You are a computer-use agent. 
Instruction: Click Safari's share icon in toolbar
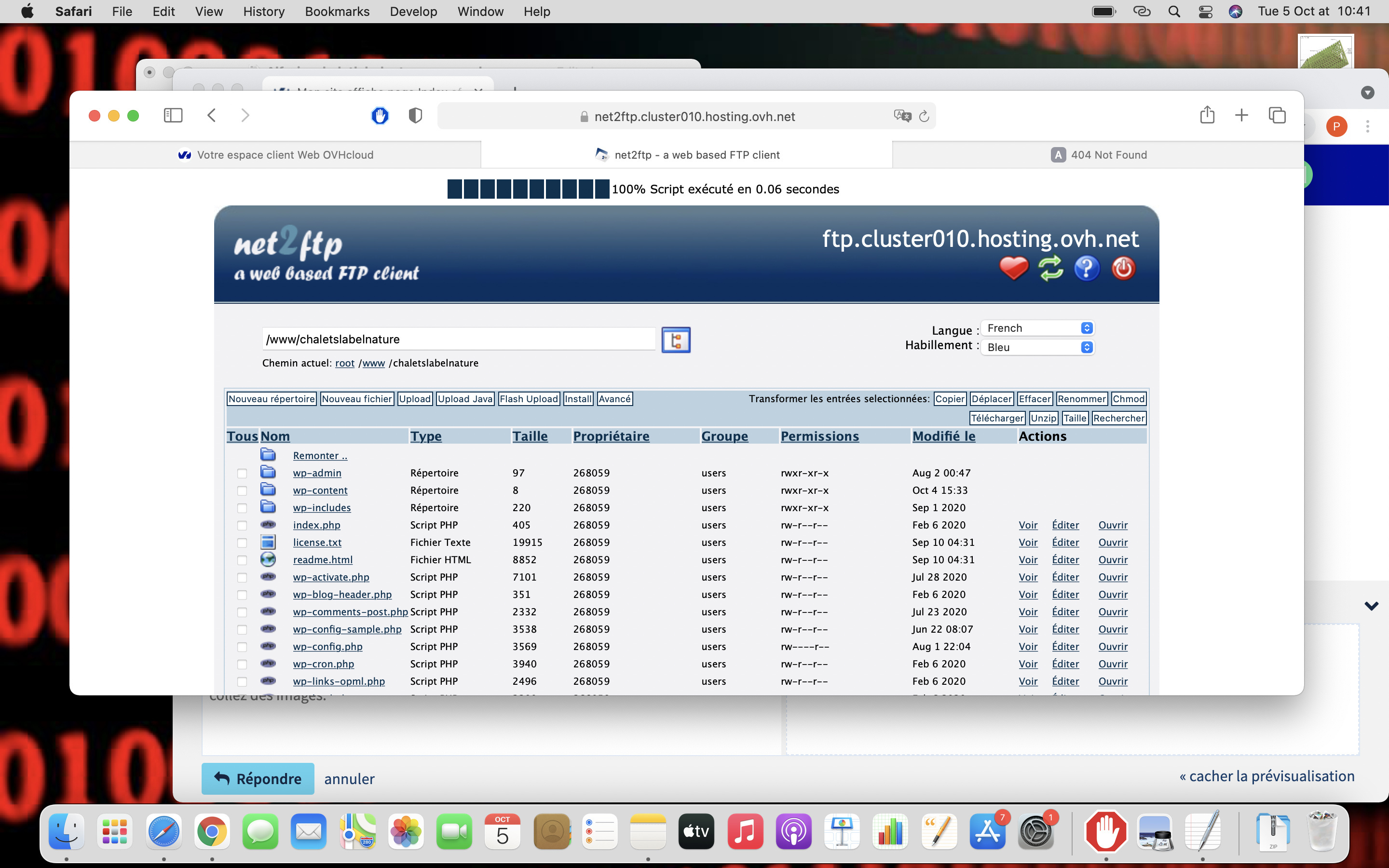pos(1207,115)
